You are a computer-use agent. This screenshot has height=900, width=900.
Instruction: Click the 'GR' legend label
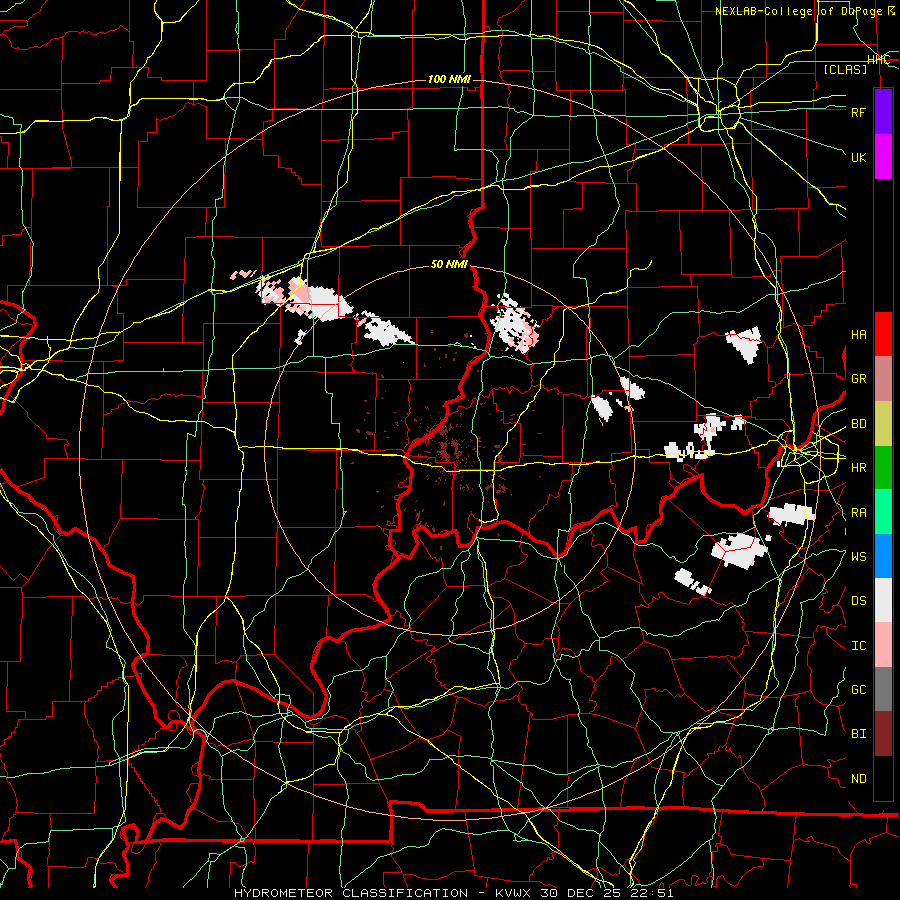pos(858,379)
